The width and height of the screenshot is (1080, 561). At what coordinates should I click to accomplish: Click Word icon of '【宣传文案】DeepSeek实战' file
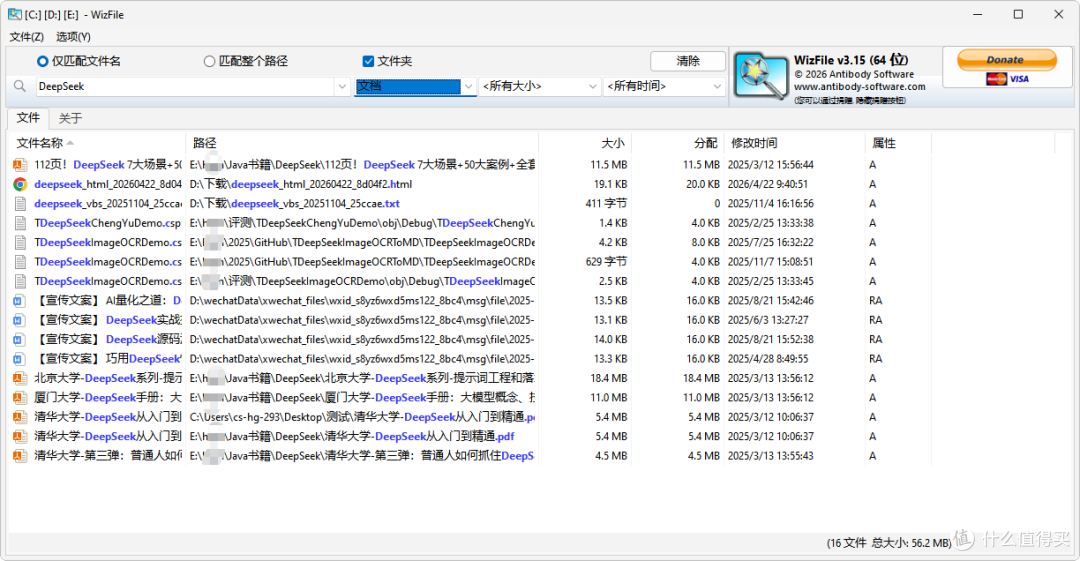click(20, 320)
